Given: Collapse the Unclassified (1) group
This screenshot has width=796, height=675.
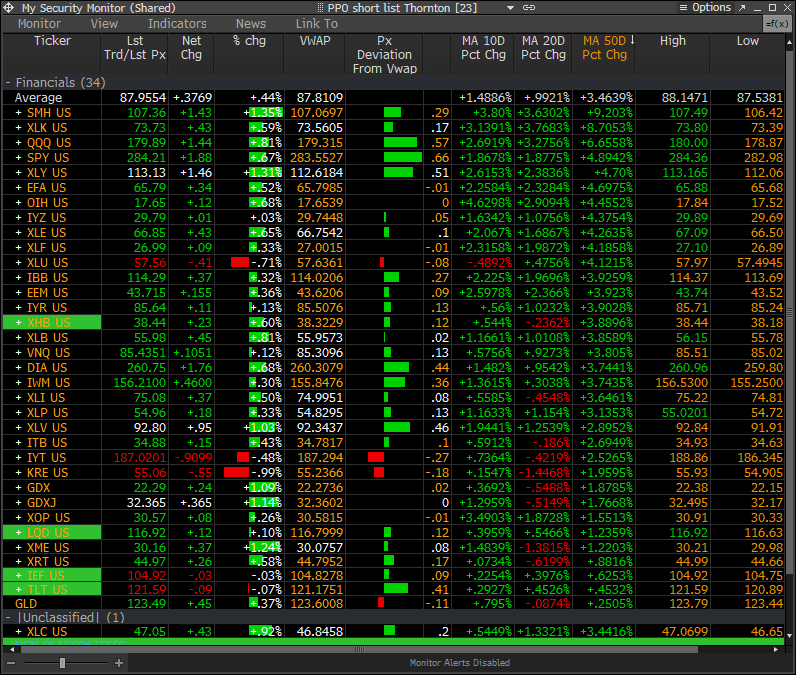Looking at the screenshot, I should coord(8,618).
